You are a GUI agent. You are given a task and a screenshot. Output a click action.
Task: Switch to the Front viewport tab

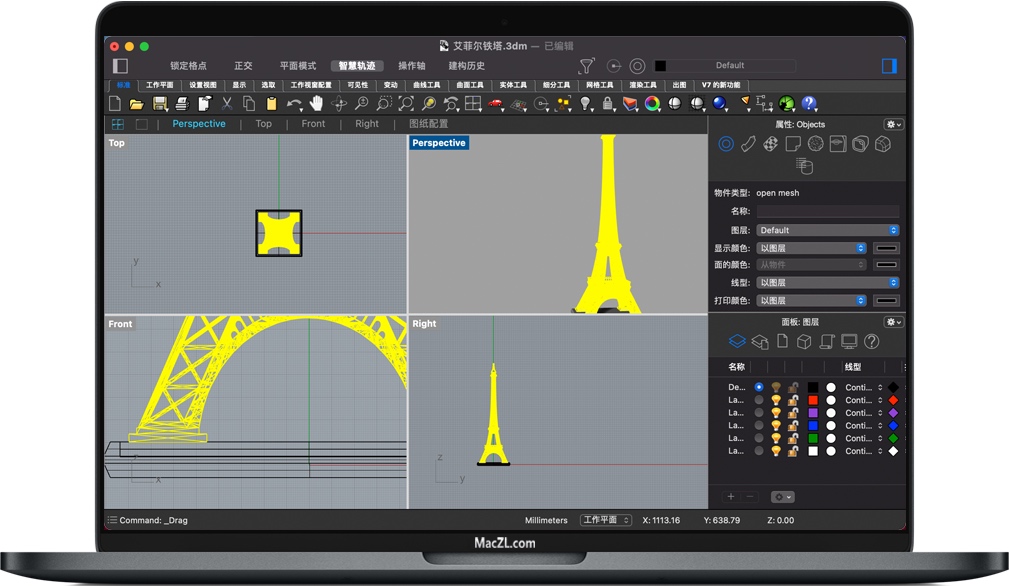click(313, 124)
